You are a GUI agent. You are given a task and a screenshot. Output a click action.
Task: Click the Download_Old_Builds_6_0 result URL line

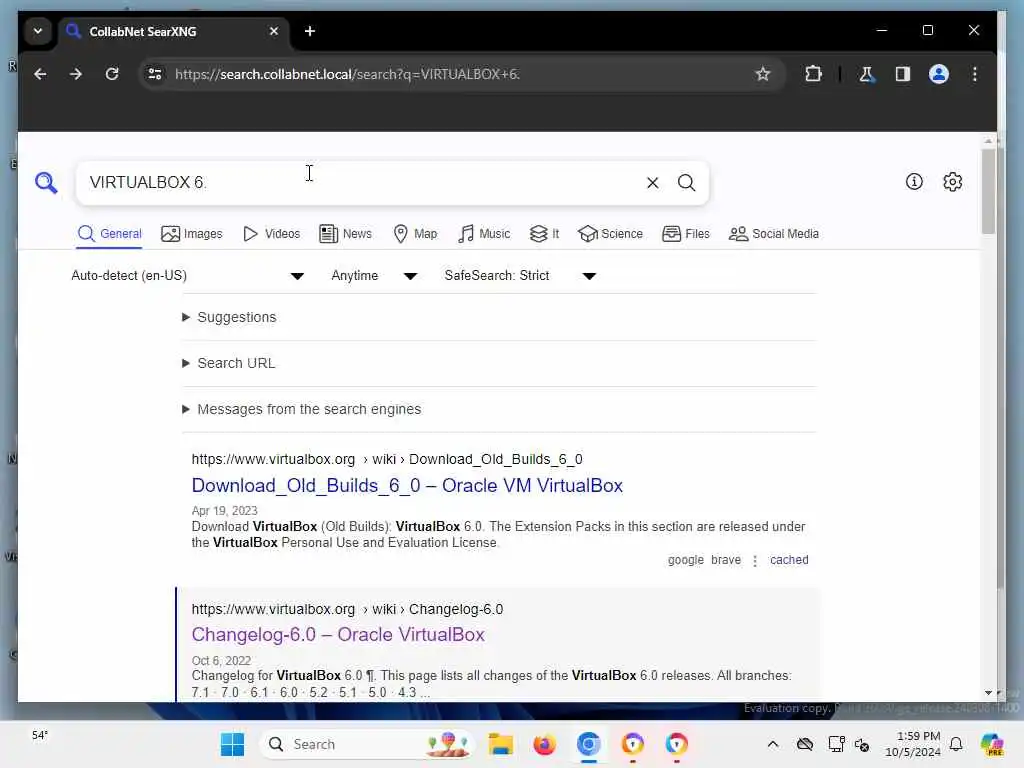387,460
